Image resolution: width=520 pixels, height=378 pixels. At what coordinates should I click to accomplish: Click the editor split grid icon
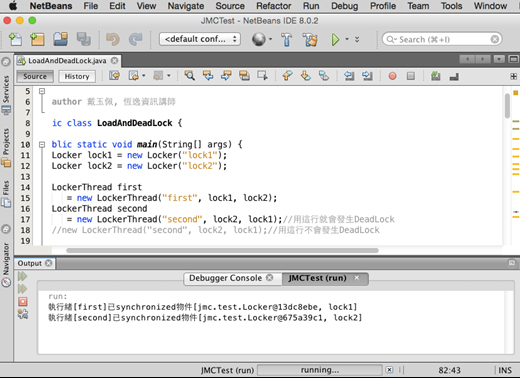click(513, 76)
